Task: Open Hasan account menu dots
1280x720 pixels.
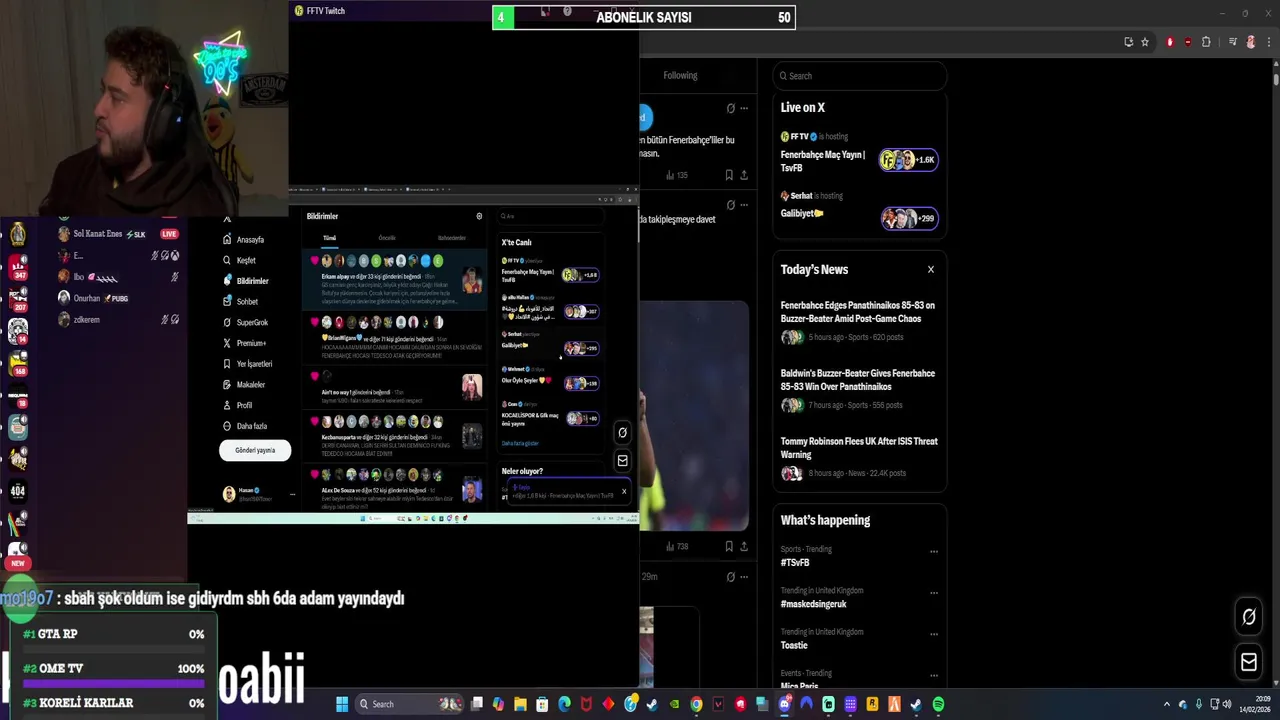Action: coord(292,494)
